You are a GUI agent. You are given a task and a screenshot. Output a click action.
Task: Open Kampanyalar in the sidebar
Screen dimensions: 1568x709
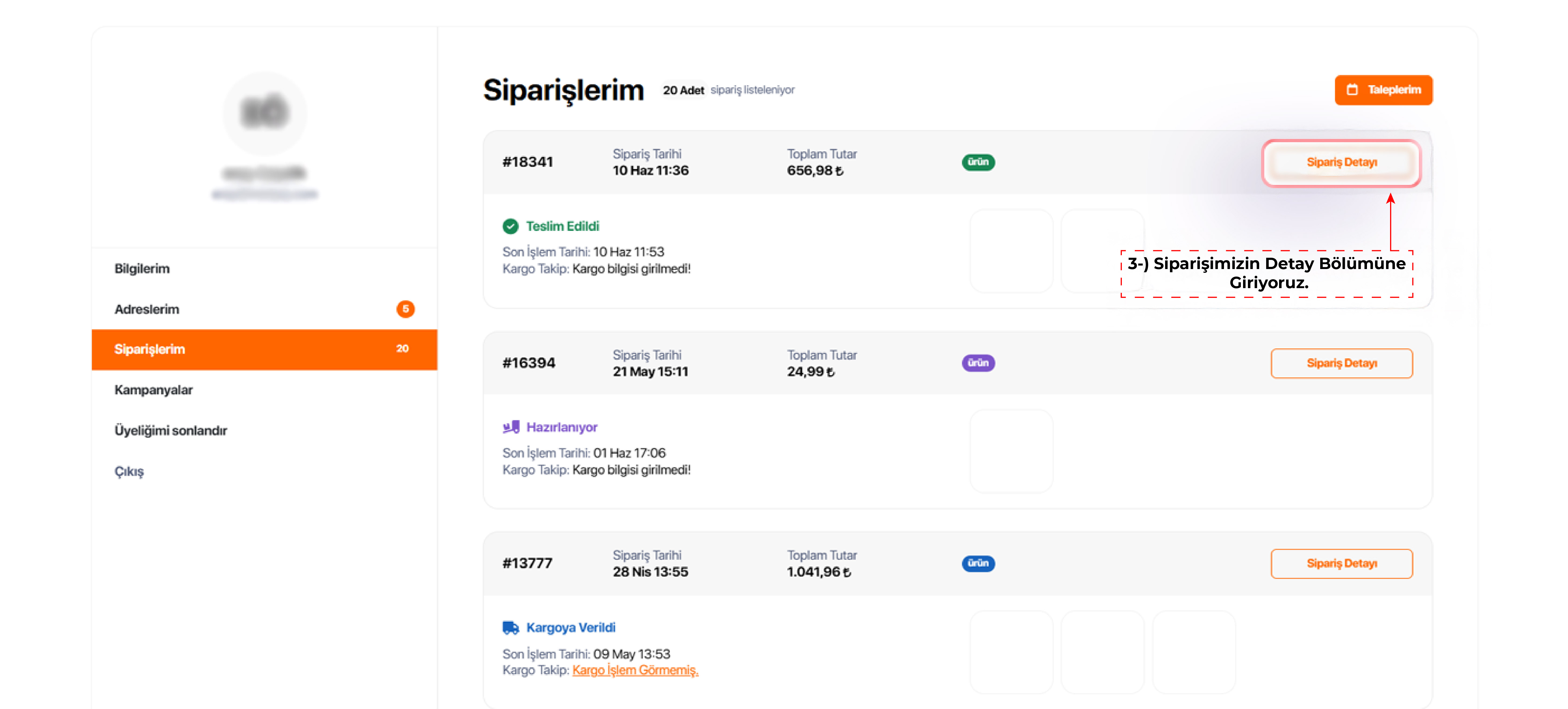pyautogui.click(x=264, y=390)
